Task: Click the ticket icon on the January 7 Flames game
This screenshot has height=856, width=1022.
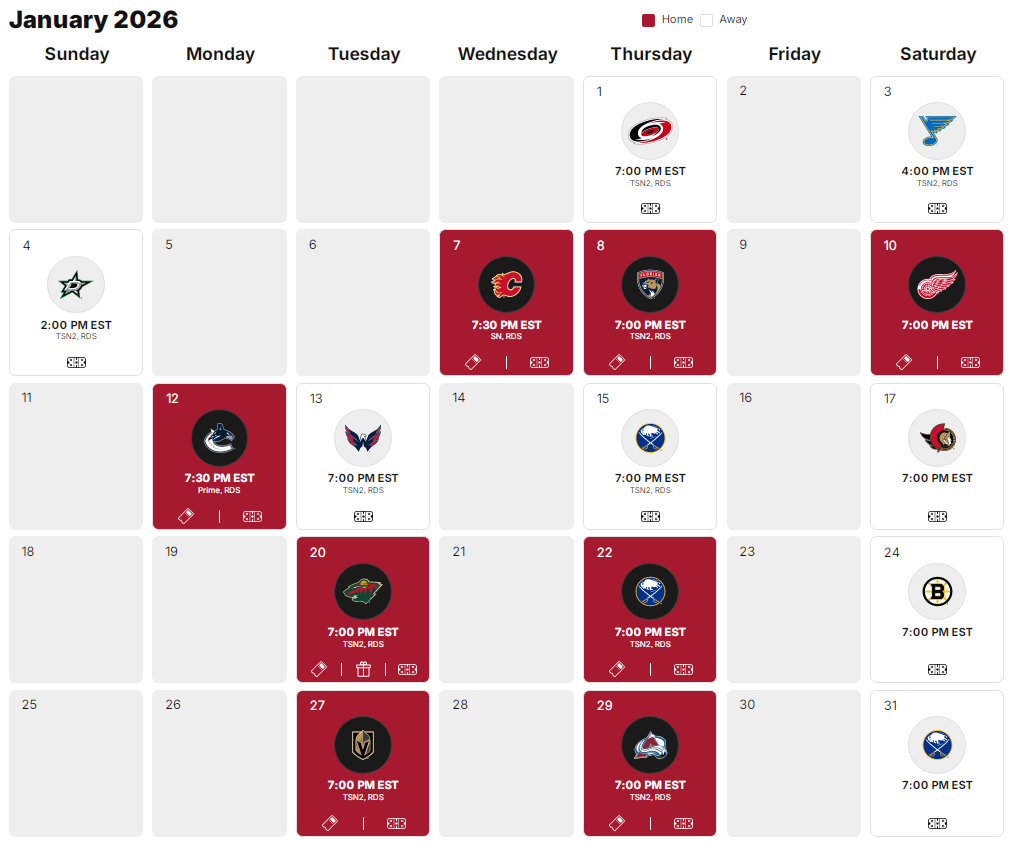Action: pyautogui.click(x=472, y=362)
